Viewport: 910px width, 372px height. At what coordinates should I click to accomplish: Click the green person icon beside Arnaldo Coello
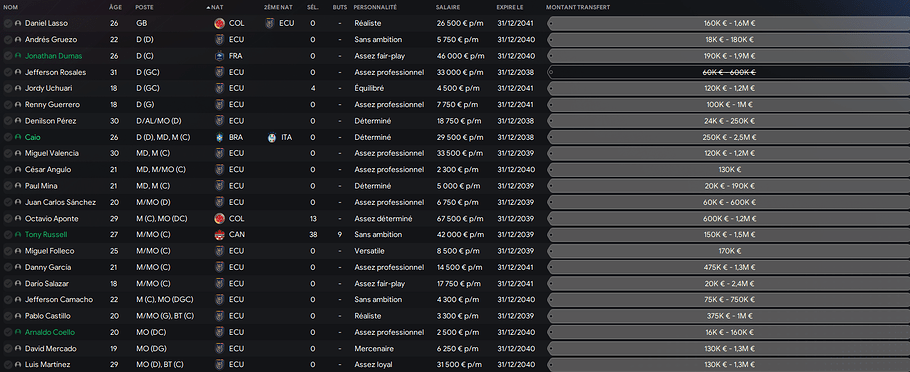point(18,333)
